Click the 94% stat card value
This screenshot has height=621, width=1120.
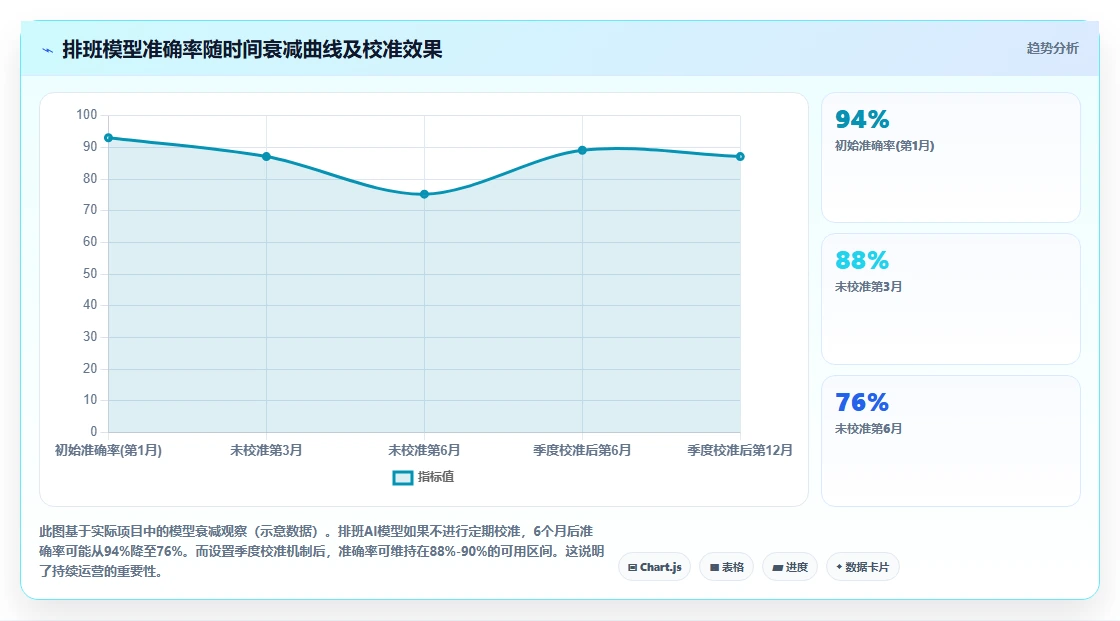click(x=862, y=119)
